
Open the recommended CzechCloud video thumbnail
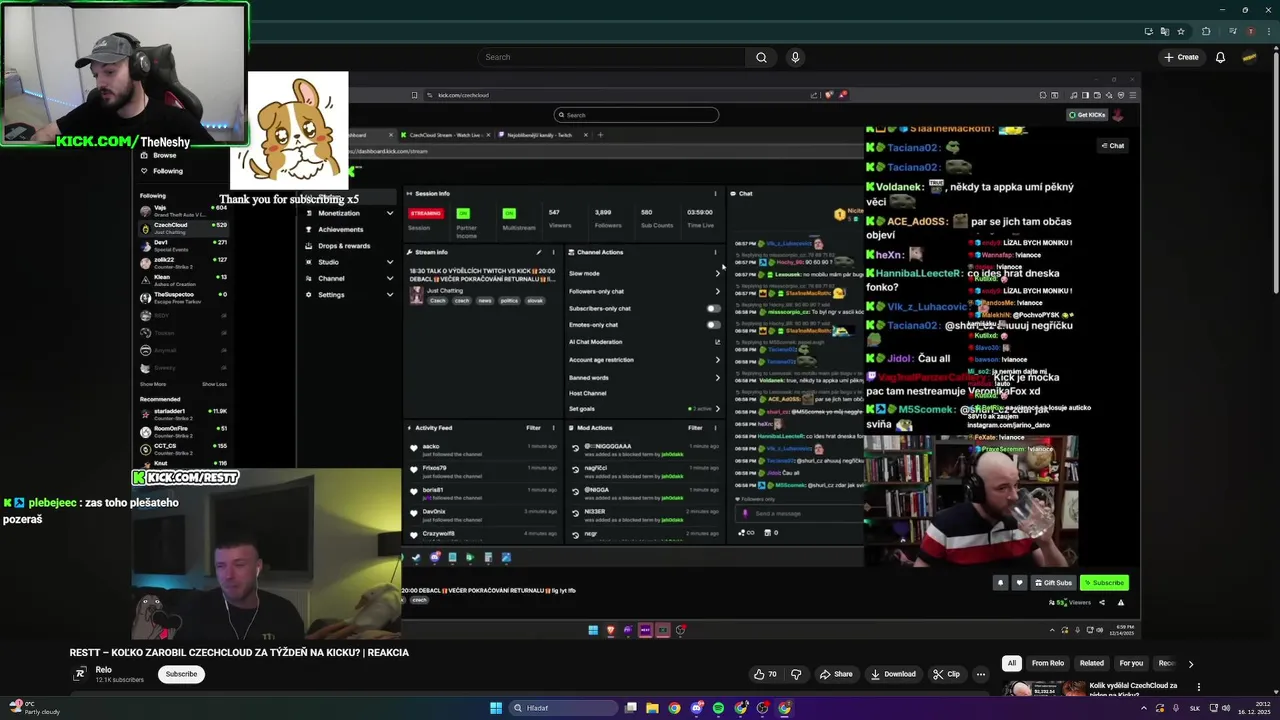click(x=1044, y=689)
